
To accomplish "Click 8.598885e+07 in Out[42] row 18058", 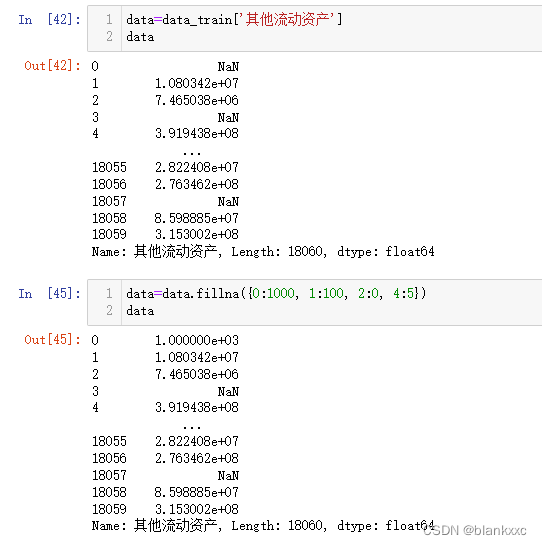I will (197, 218).
